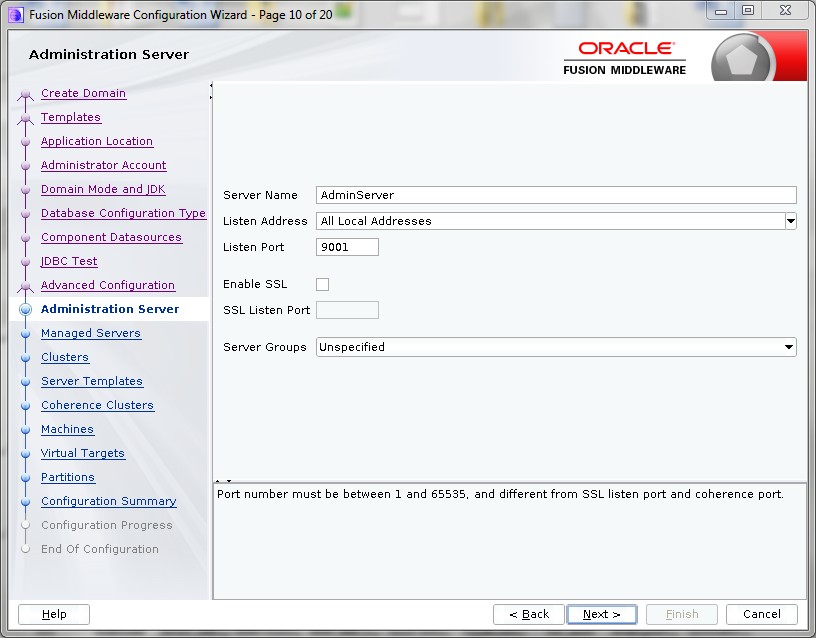Go to the Machines step

coord(67,429)
